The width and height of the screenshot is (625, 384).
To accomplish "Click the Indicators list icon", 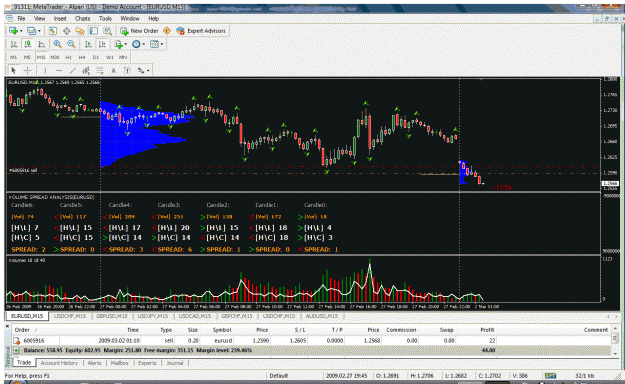I will click(x=118, y=44).
